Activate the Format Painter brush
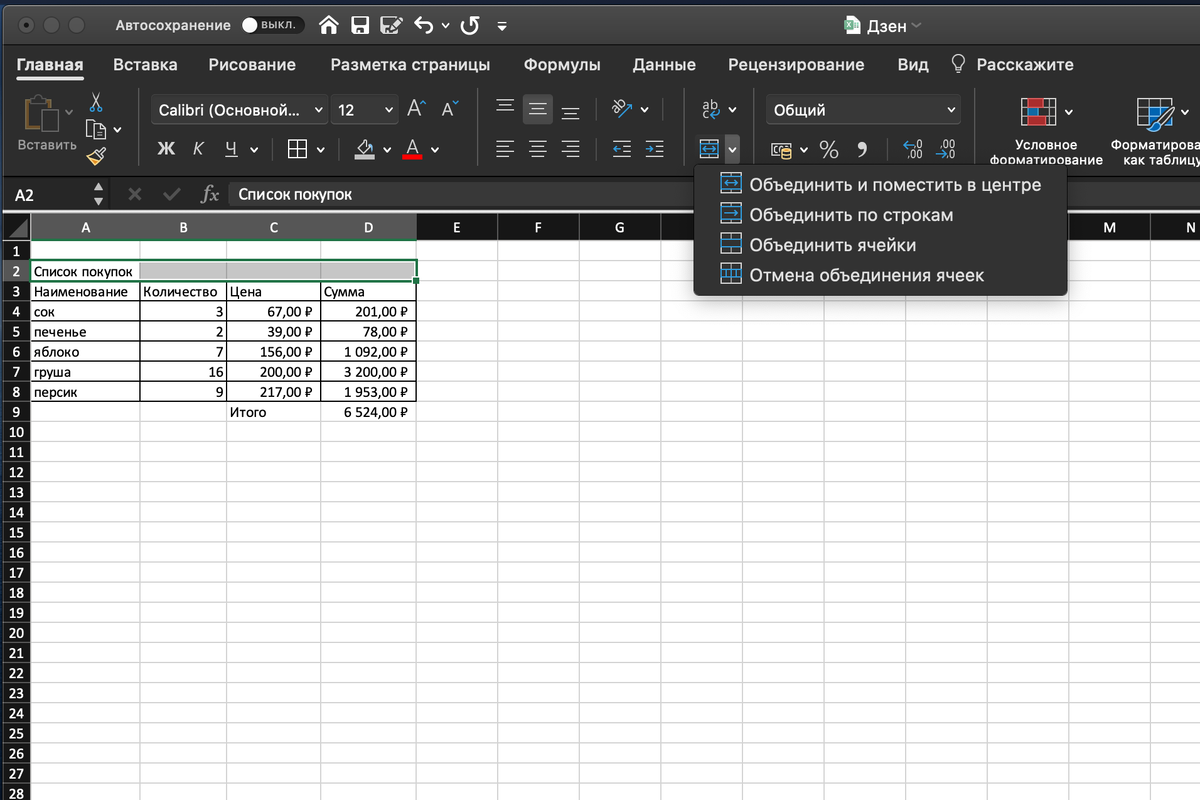 [96, 156]
